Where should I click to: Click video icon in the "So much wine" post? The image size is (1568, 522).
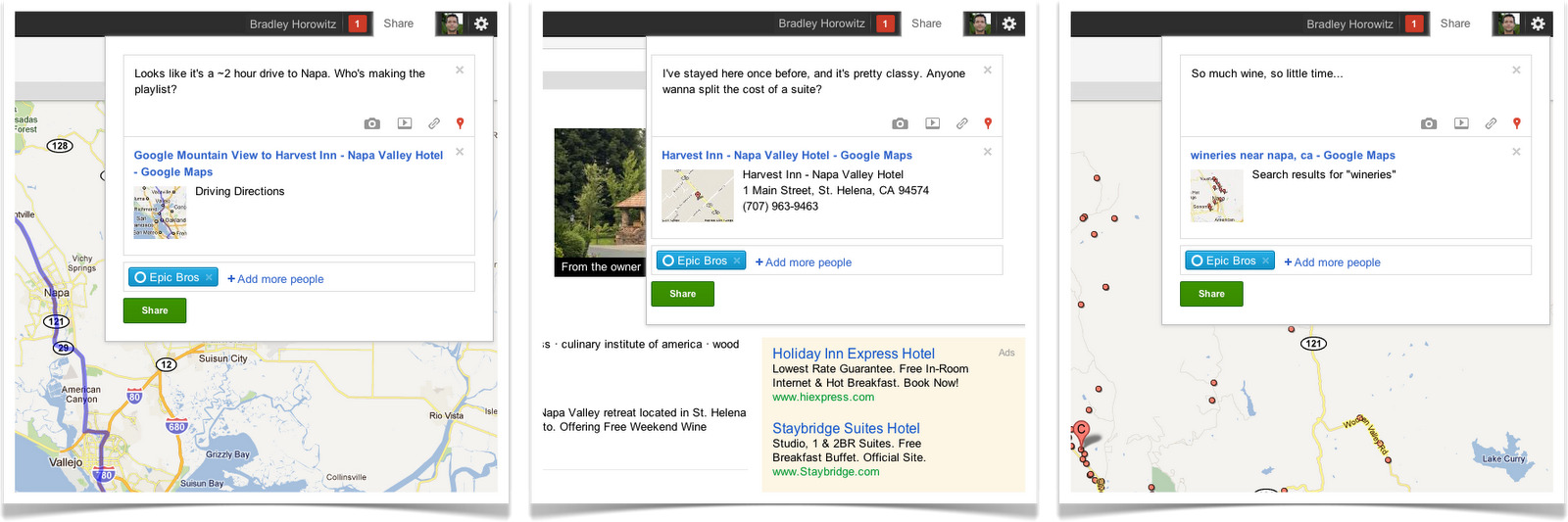1460,123
